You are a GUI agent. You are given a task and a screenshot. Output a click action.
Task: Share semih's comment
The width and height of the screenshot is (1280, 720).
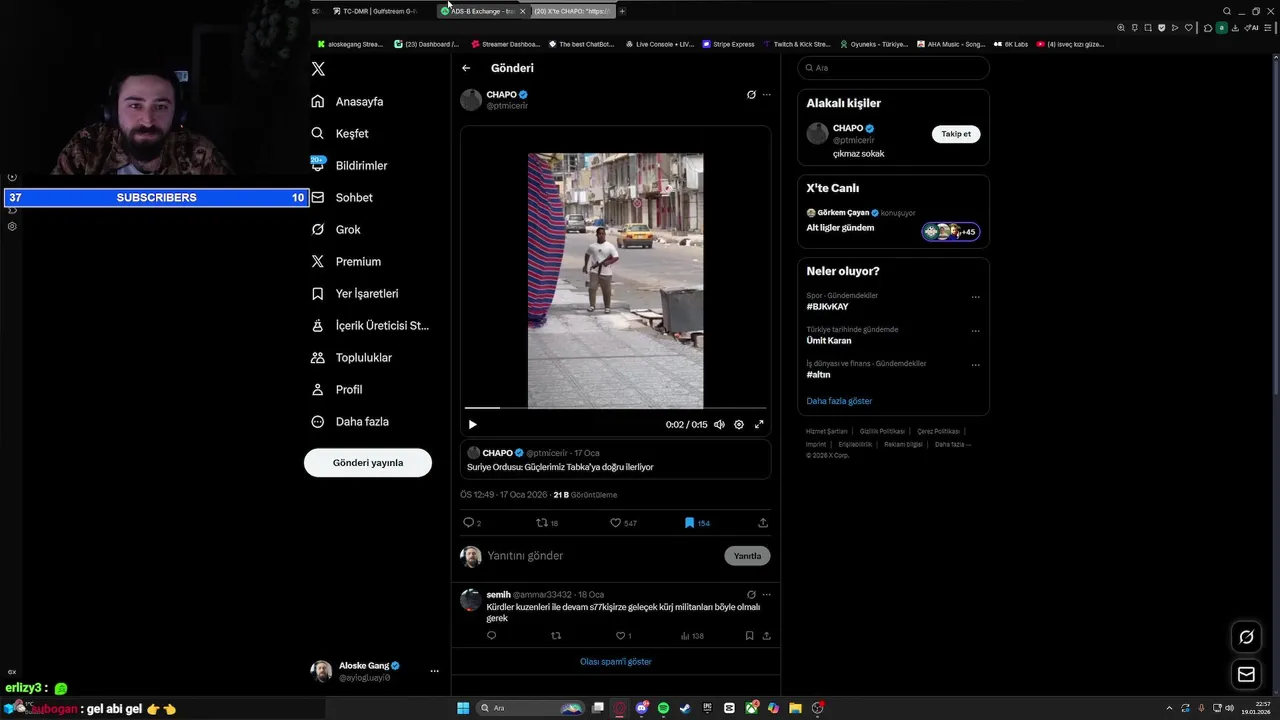pyautogui.click(x=767, y=636)
